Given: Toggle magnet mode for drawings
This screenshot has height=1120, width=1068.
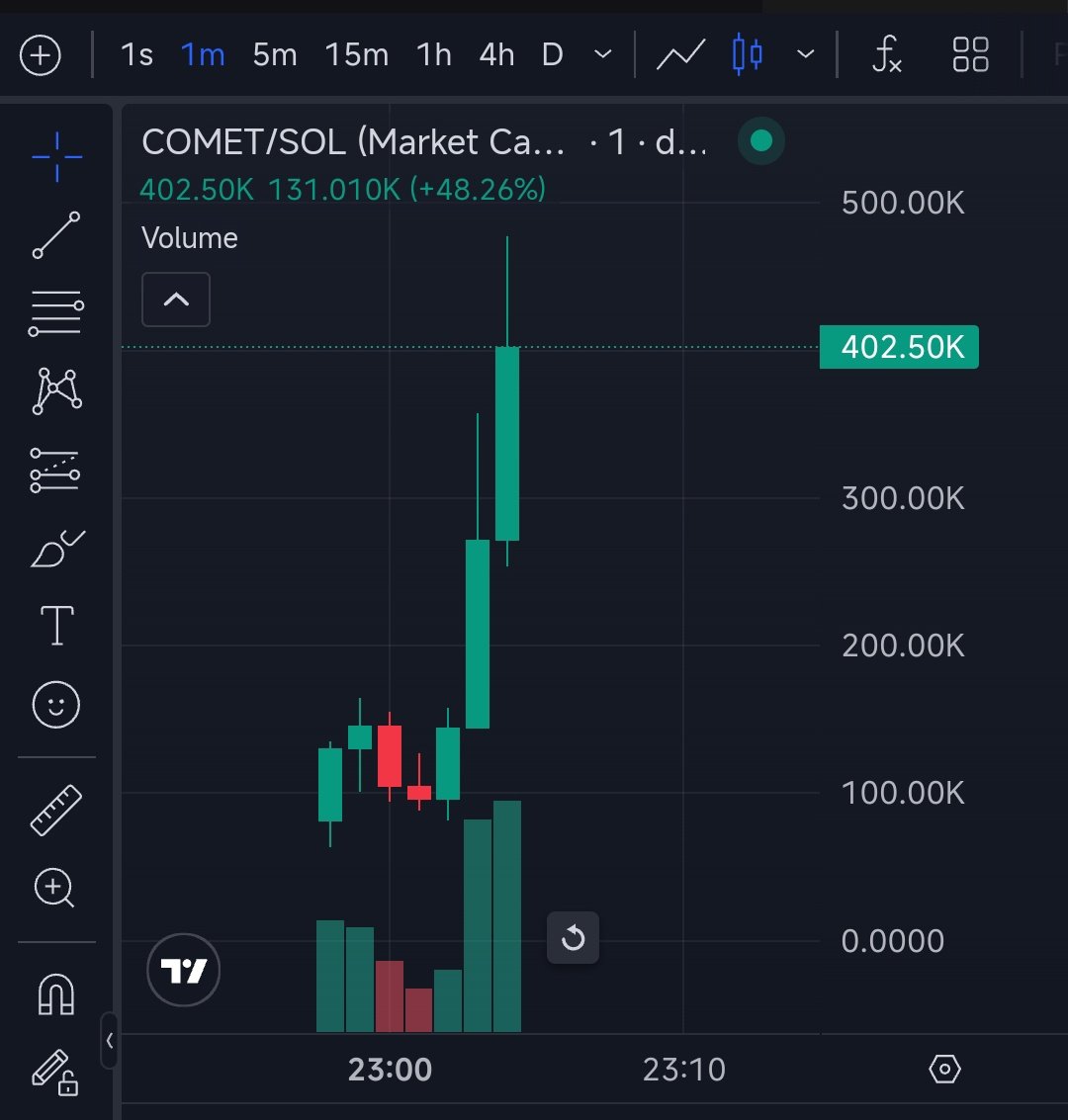Looking at the screenshot, I should [x=55, y=993].
